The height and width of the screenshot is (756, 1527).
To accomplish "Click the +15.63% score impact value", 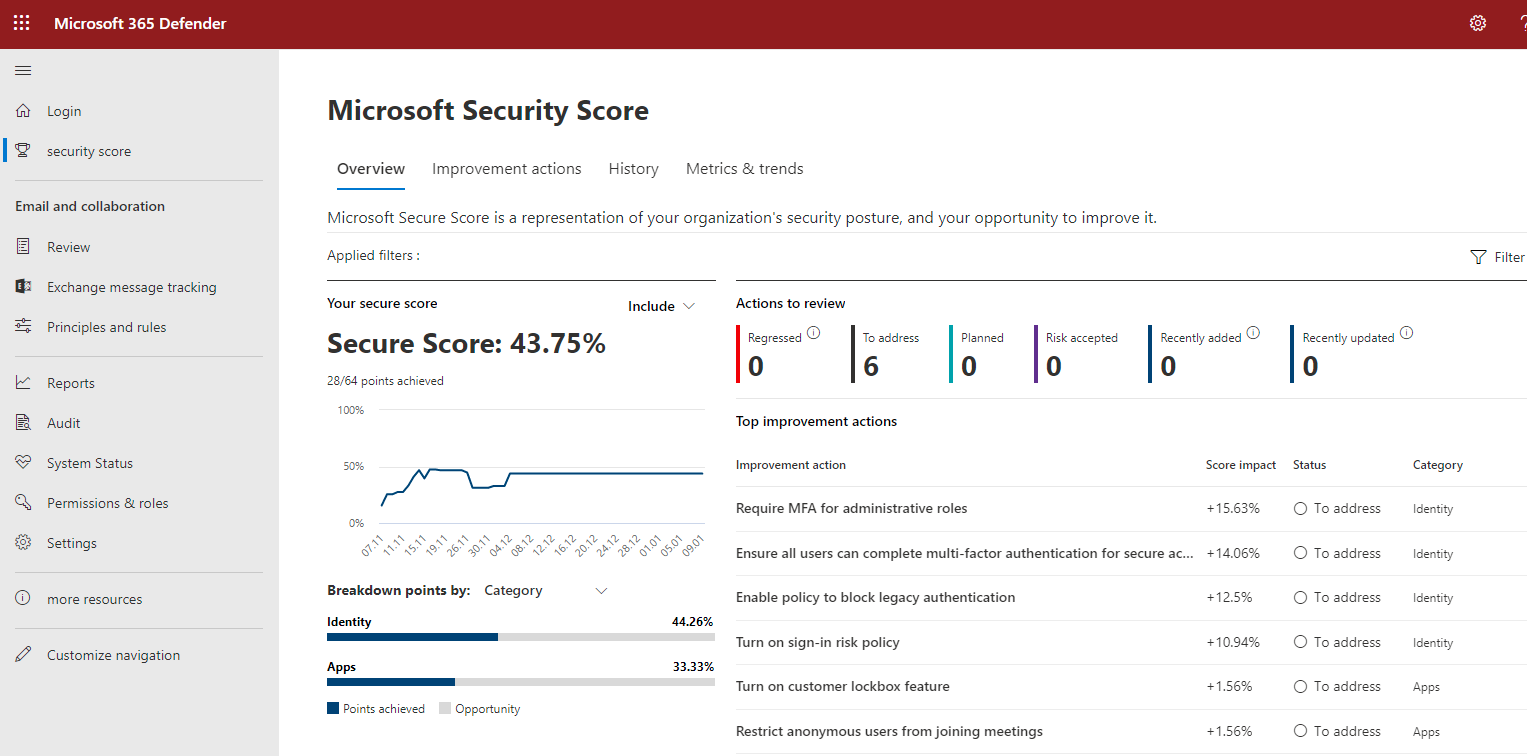I will tap(1233, 508).
